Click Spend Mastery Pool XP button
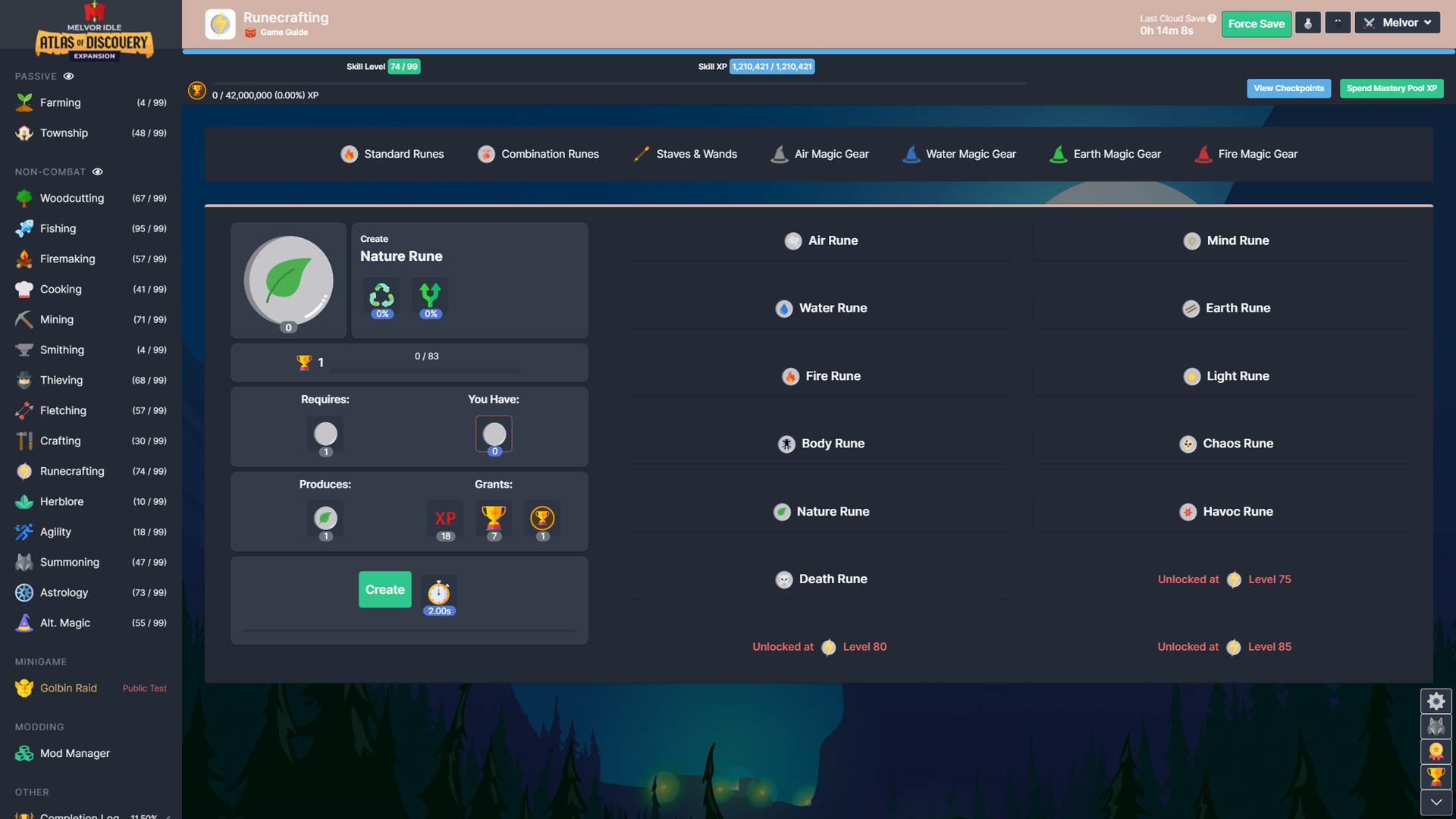Screen dimensions: 1456x819 coord(1391,89)
